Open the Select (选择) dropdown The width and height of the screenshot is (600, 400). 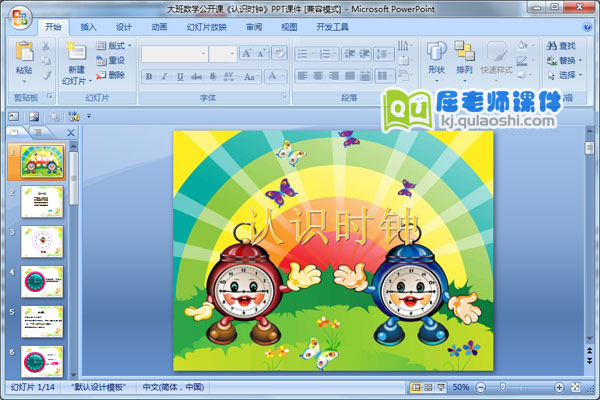tap(564, 75)
